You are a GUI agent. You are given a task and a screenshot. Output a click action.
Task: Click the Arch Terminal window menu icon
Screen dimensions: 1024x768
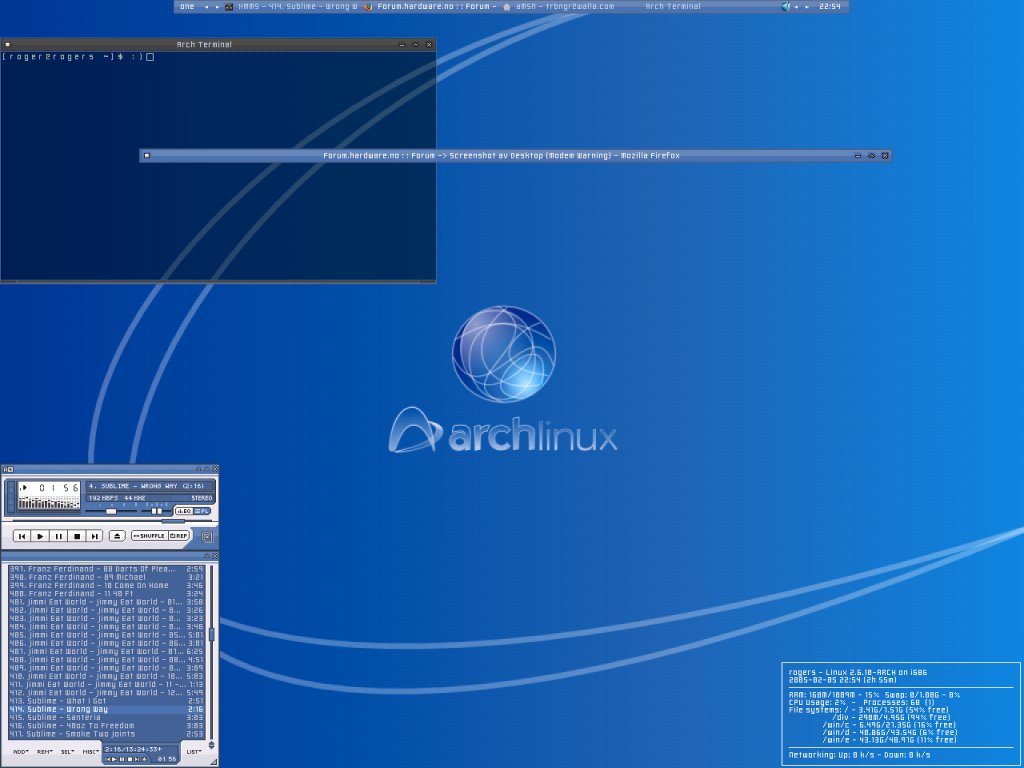(x=7, y=44)
